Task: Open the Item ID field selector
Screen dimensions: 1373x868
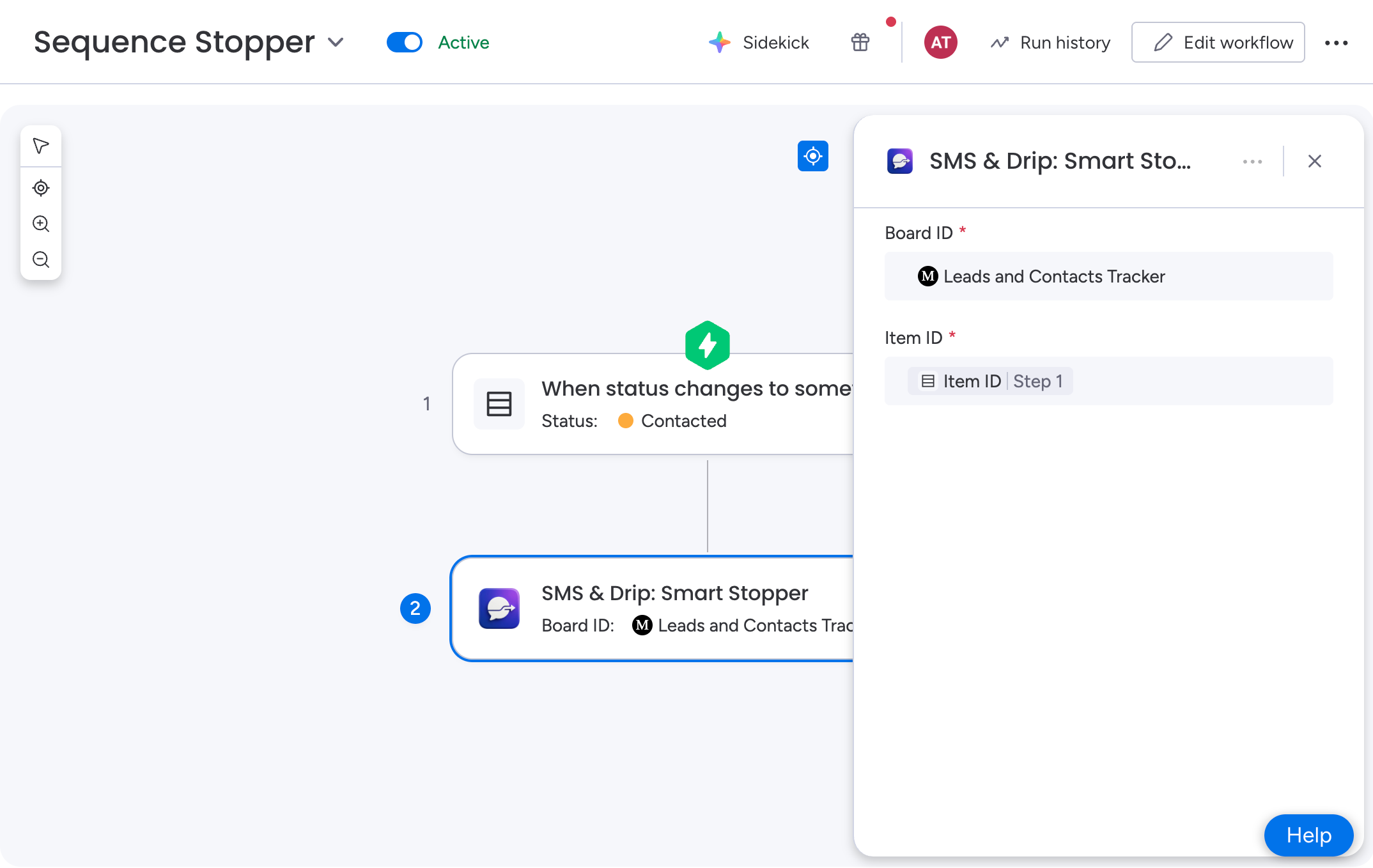Action: coord(1108,381)
